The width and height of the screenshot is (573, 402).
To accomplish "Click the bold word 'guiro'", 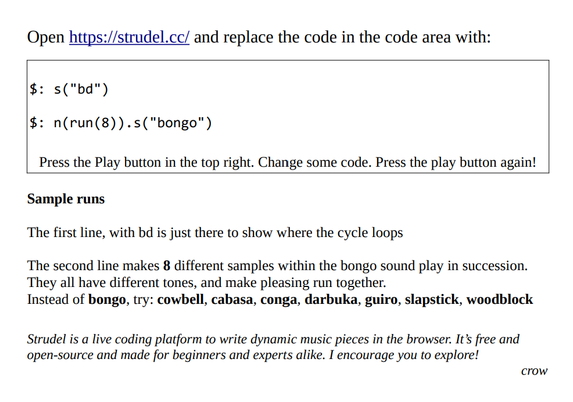I will pos(381,300).
